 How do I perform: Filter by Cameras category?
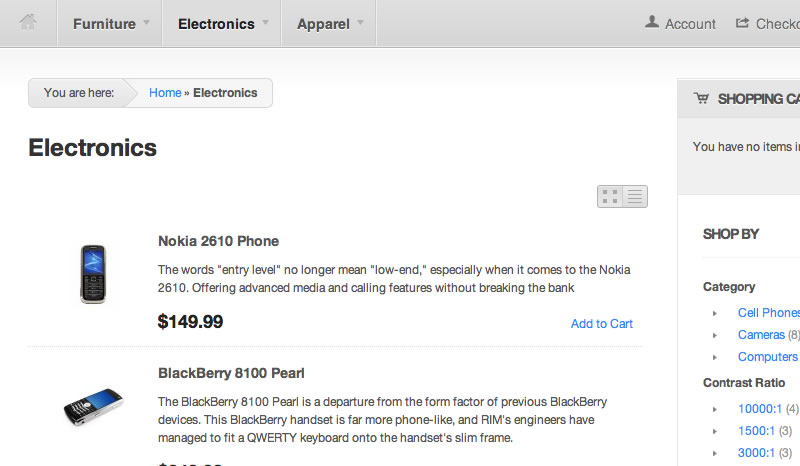pyautogui.click(x=761, y=335)
